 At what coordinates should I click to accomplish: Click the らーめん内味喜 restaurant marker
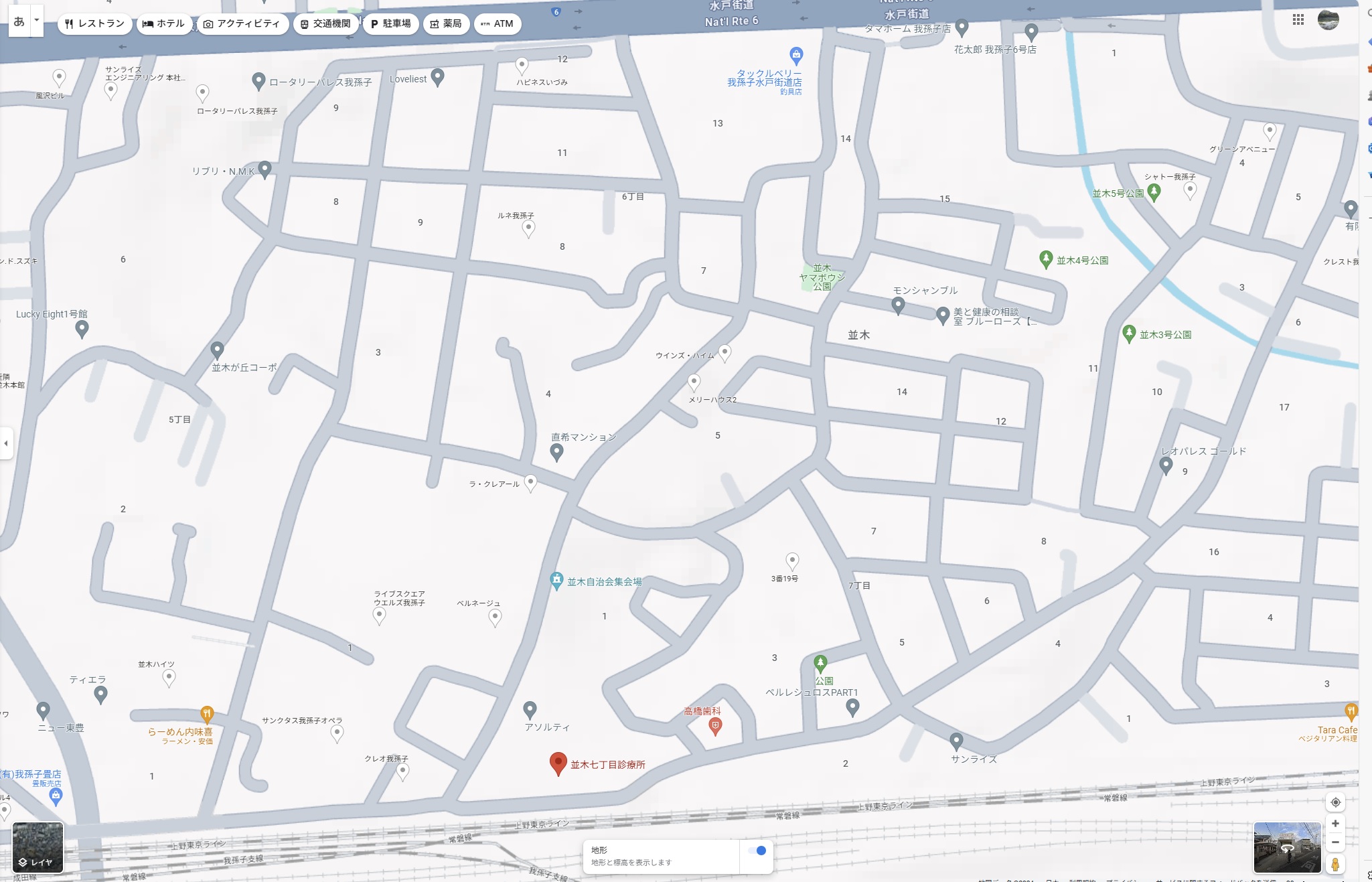click(207, 715)
